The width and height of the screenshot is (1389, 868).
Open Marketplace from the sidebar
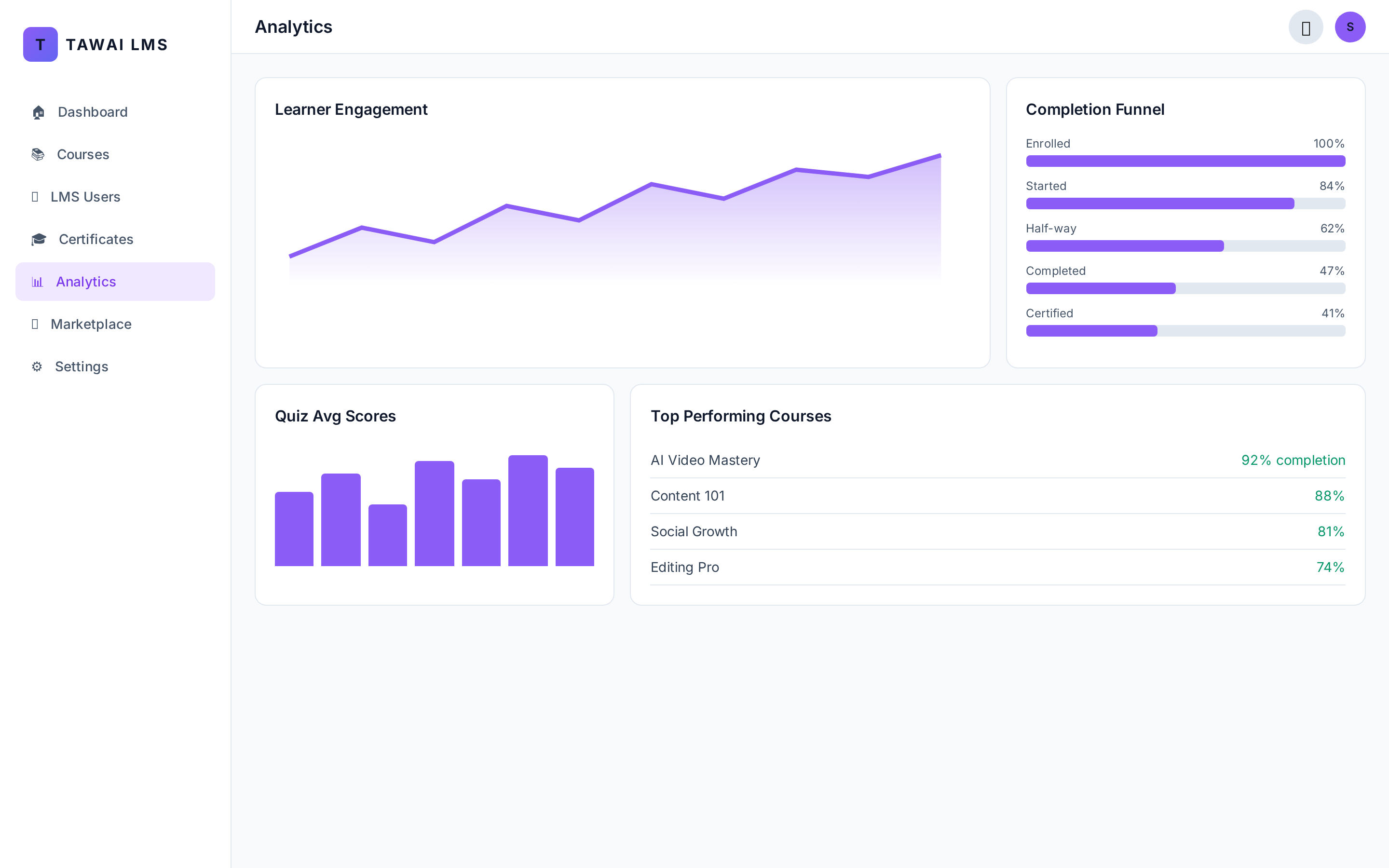pos(115,325)
